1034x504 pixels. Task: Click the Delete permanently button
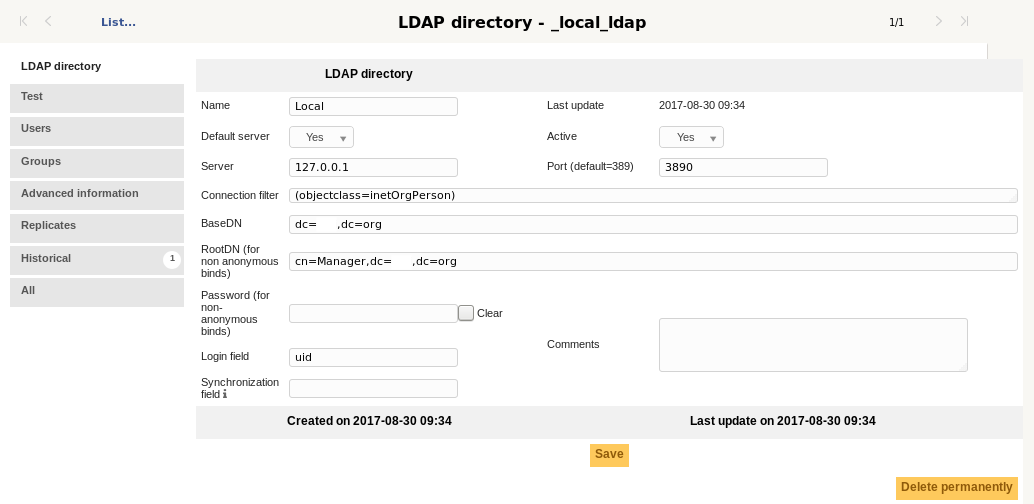tap(957, 488)
